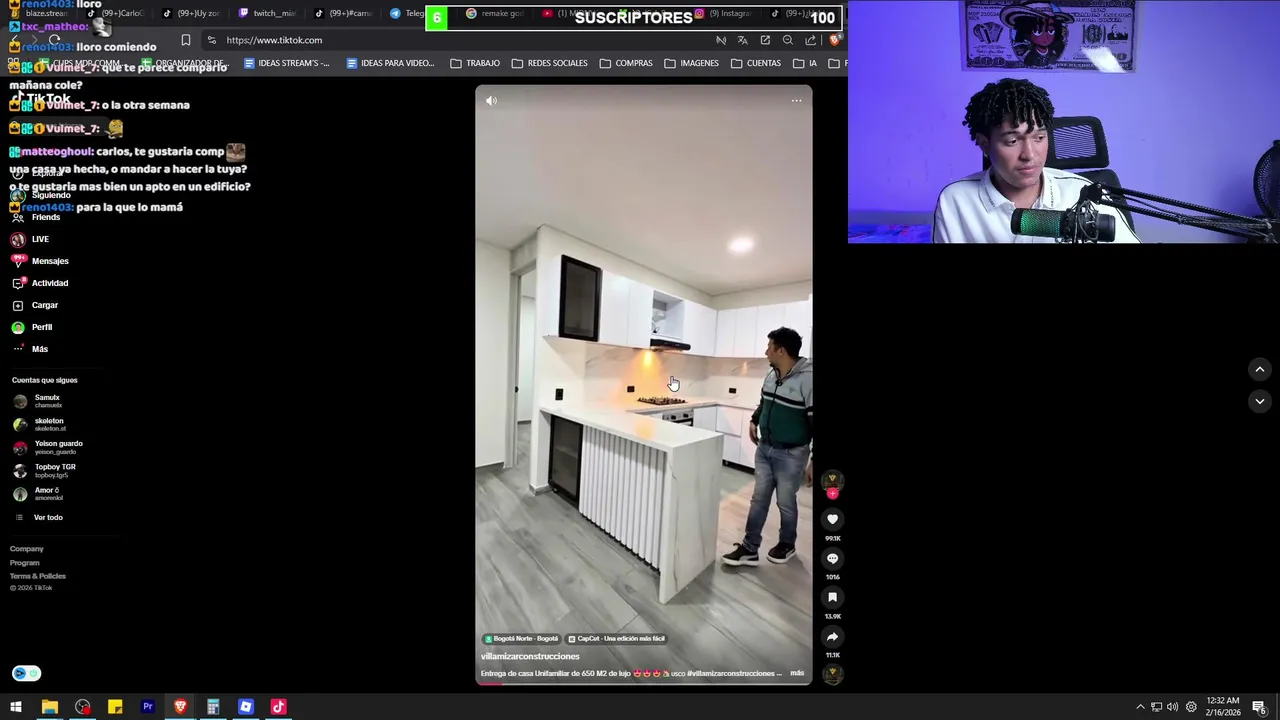Image resolution: width=1280 pixels, height=720 pixels.
Task: Toggle floating pill widget bottom-left
Action: tap(27, 673)
